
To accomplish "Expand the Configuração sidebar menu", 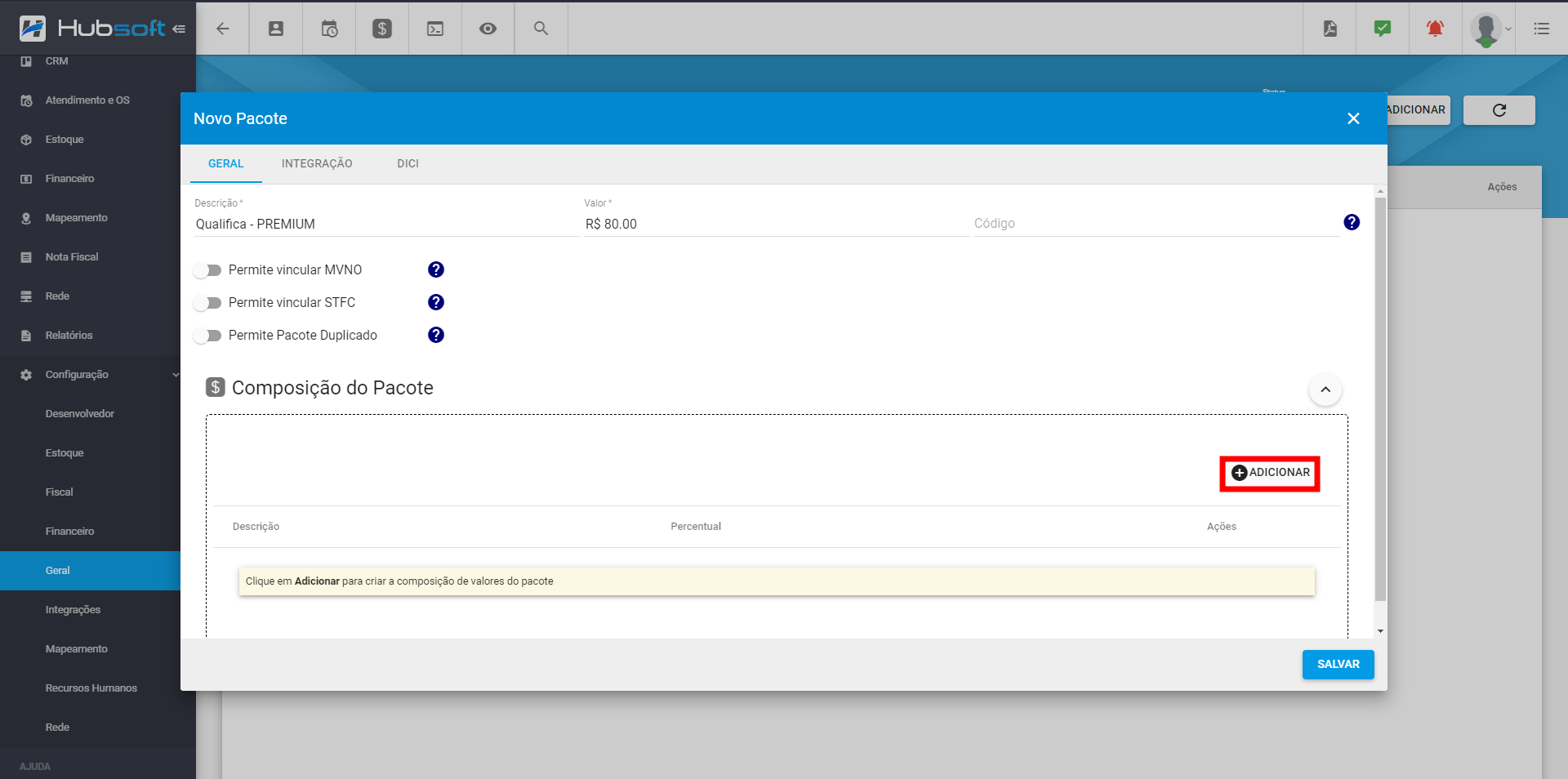I will 98,375.
